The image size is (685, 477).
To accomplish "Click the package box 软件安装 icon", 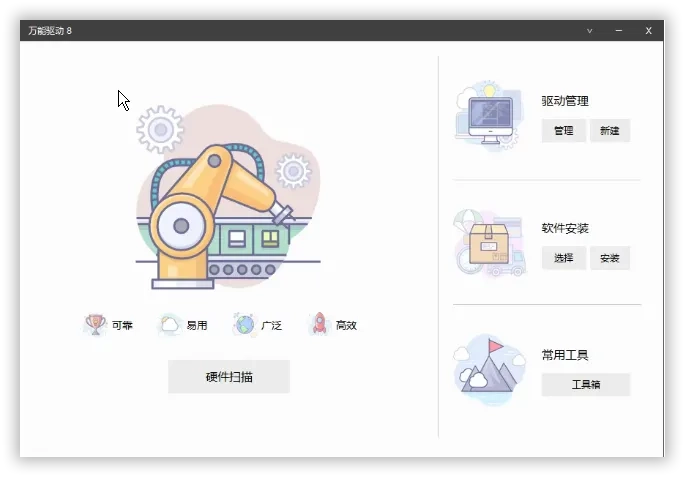I will pyautogui.click(x=490, y=244).
